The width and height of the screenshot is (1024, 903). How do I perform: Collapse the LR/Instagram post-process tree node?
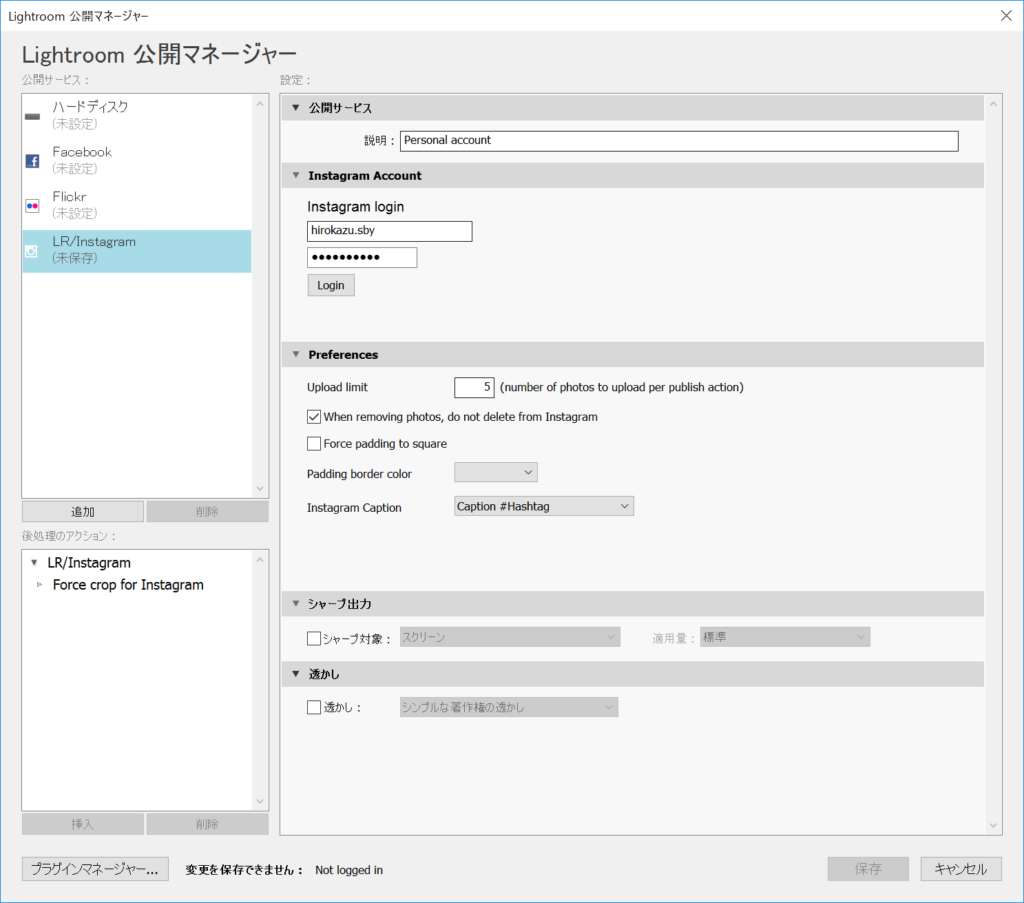point(35,563)
